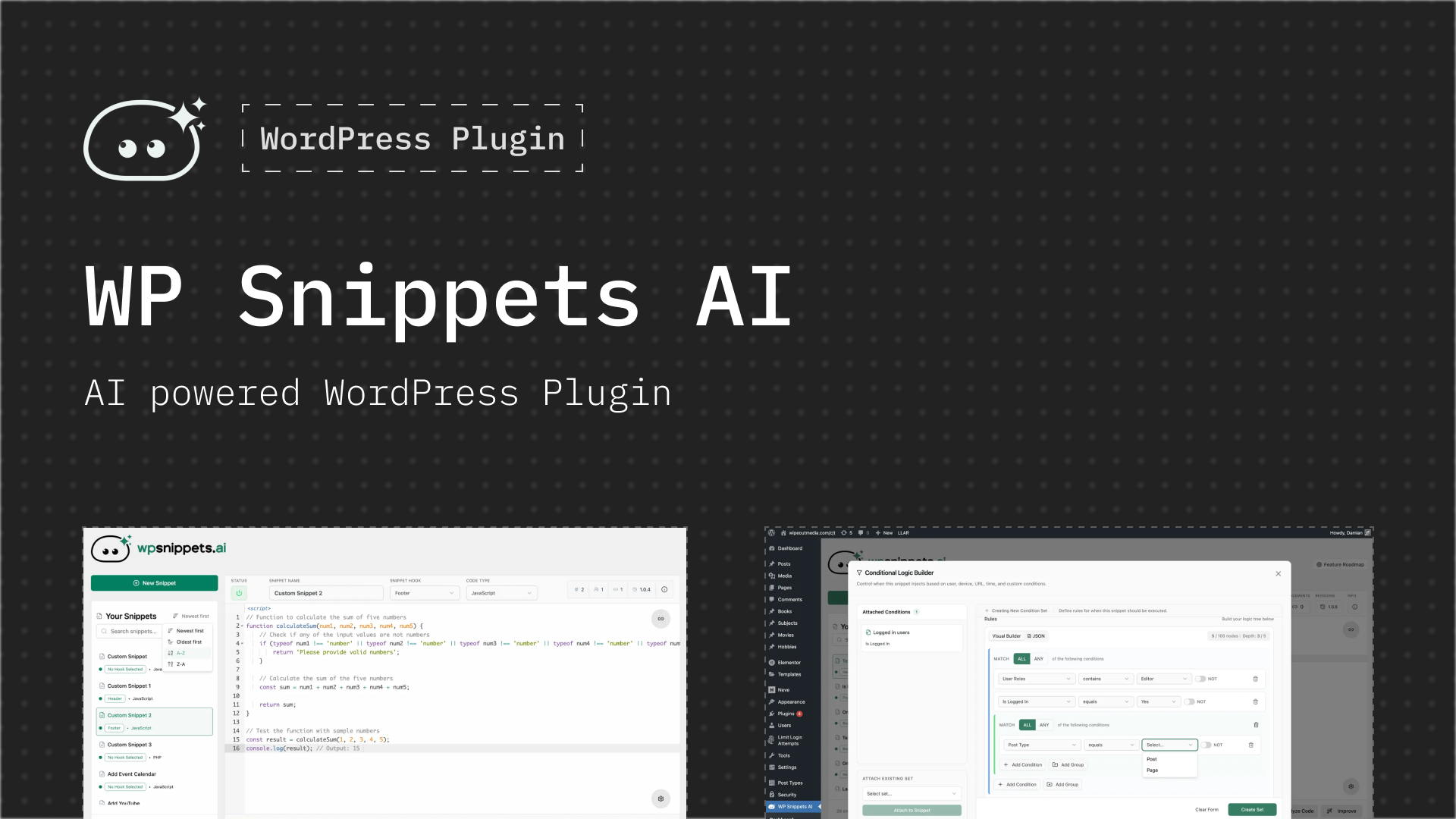Delete the User Roles condition with trash icon

click(x=1256, y=679)
